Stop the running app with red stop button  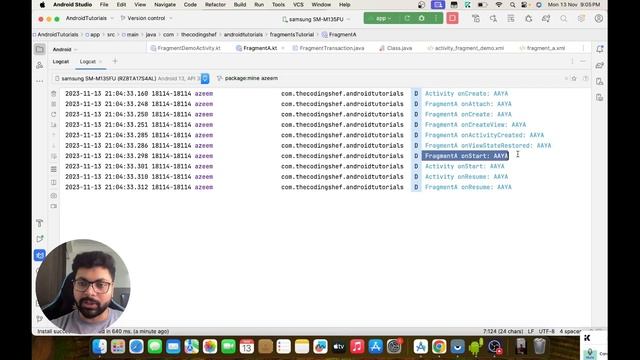coord(452,18)
